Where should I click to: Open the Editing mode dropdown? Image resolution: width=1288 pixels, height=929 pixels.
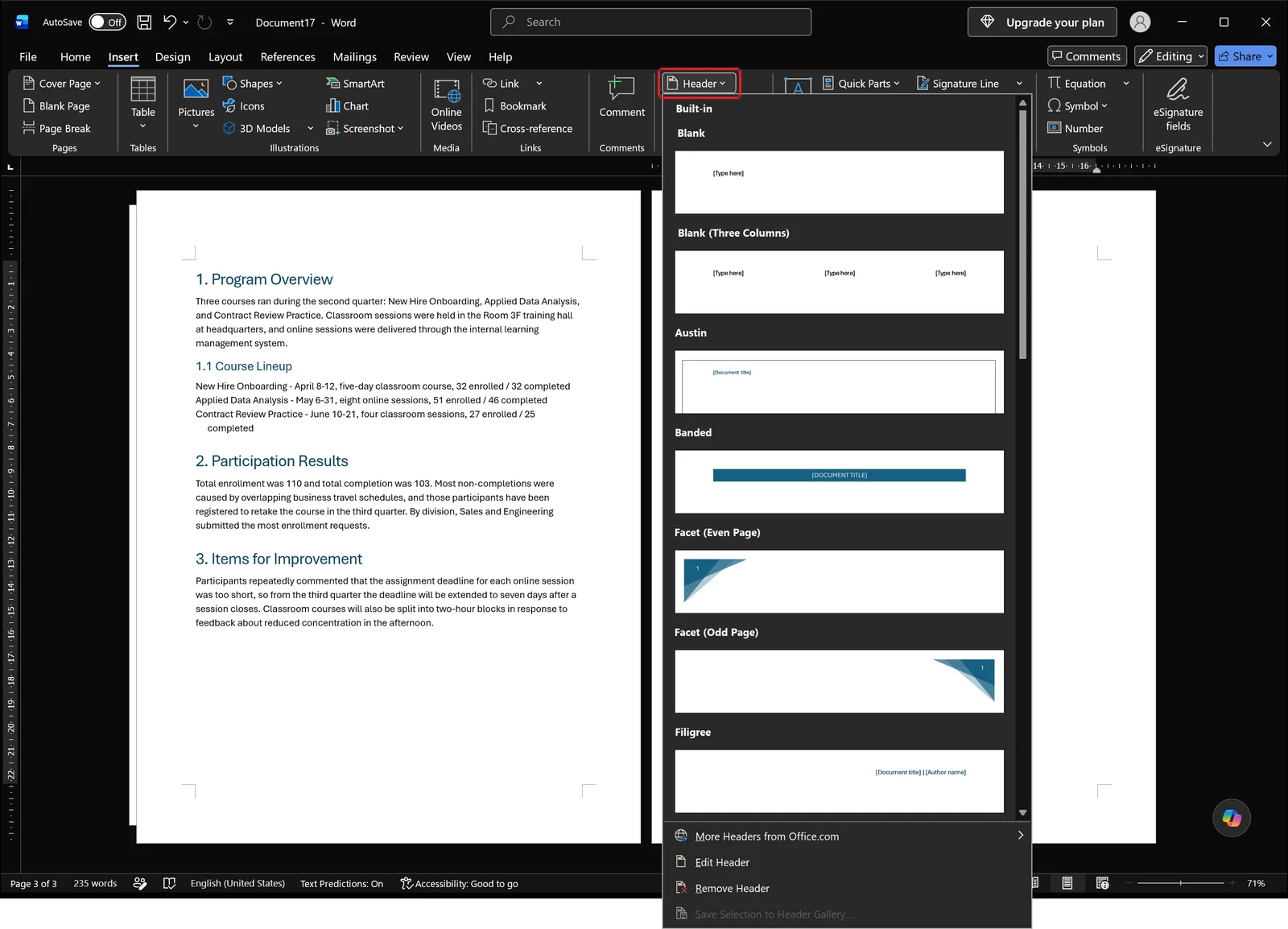(1171, 56)
